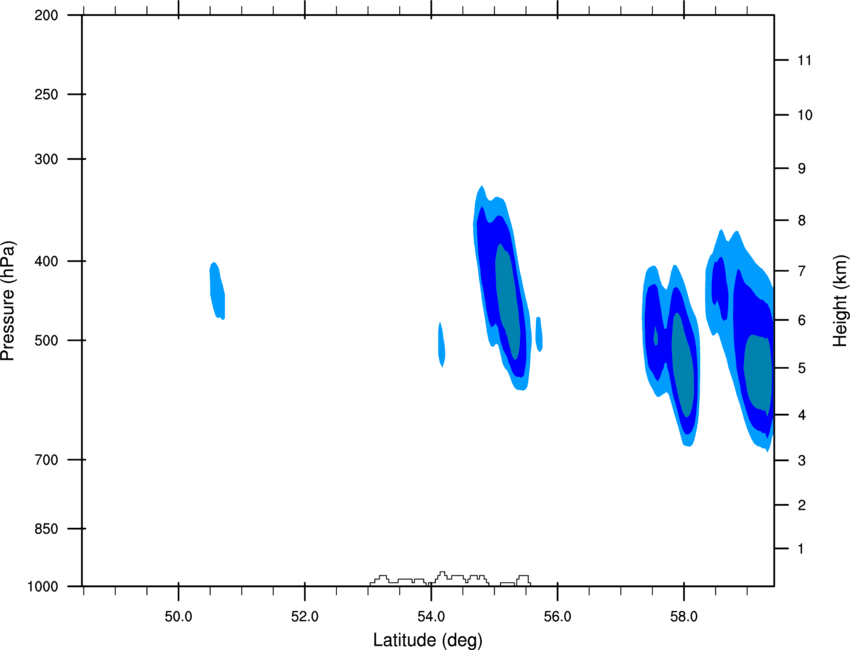The image size is (850, 650).
Task: Click the "Pressure (hPa)" axis title
Action: click(9, 300)
